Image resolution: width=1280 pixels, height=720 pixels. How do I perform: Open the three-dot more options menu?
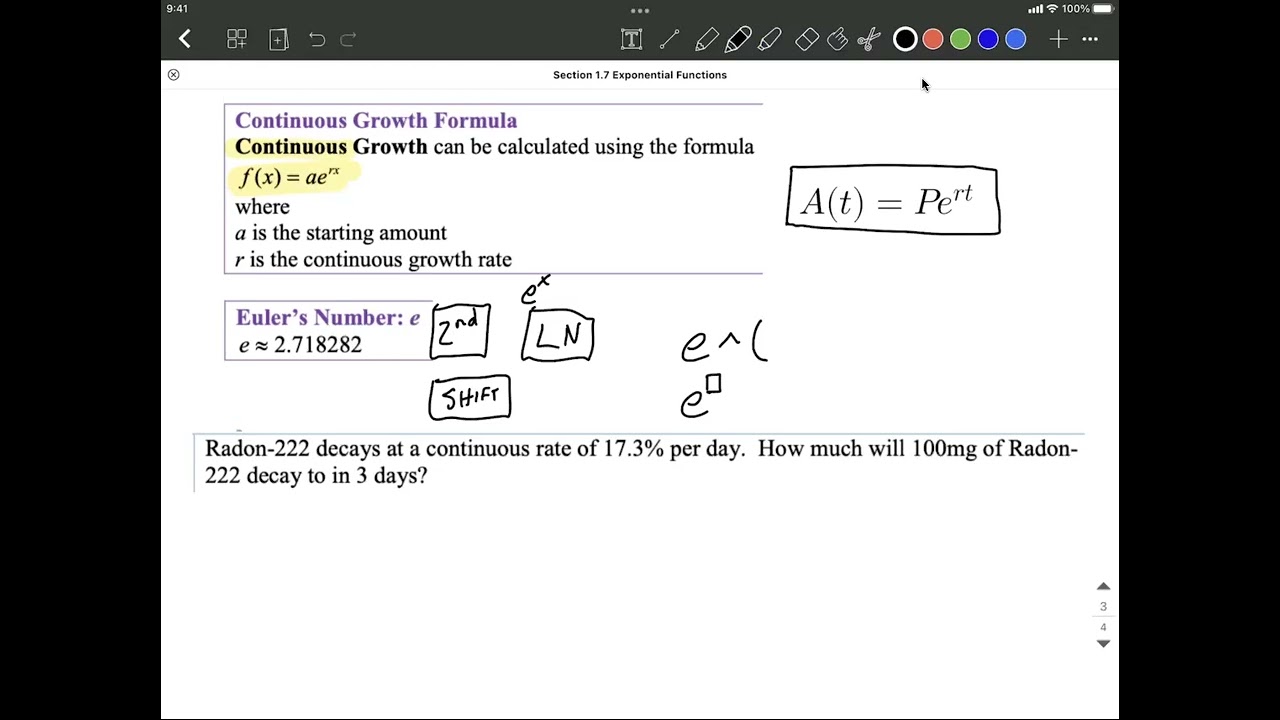click(x=1090, y=39)
